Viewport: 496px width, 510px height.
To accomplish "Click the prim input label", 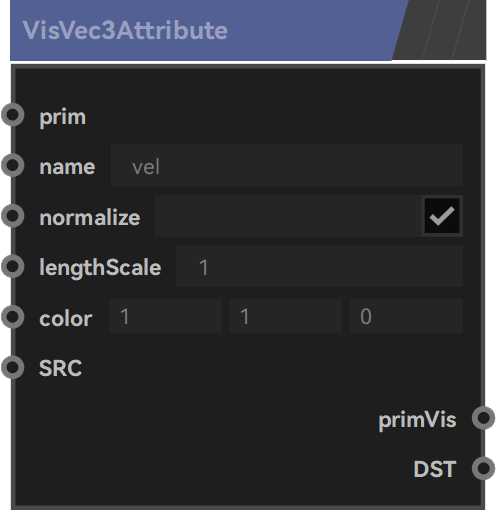I will [x=63, y=118].
